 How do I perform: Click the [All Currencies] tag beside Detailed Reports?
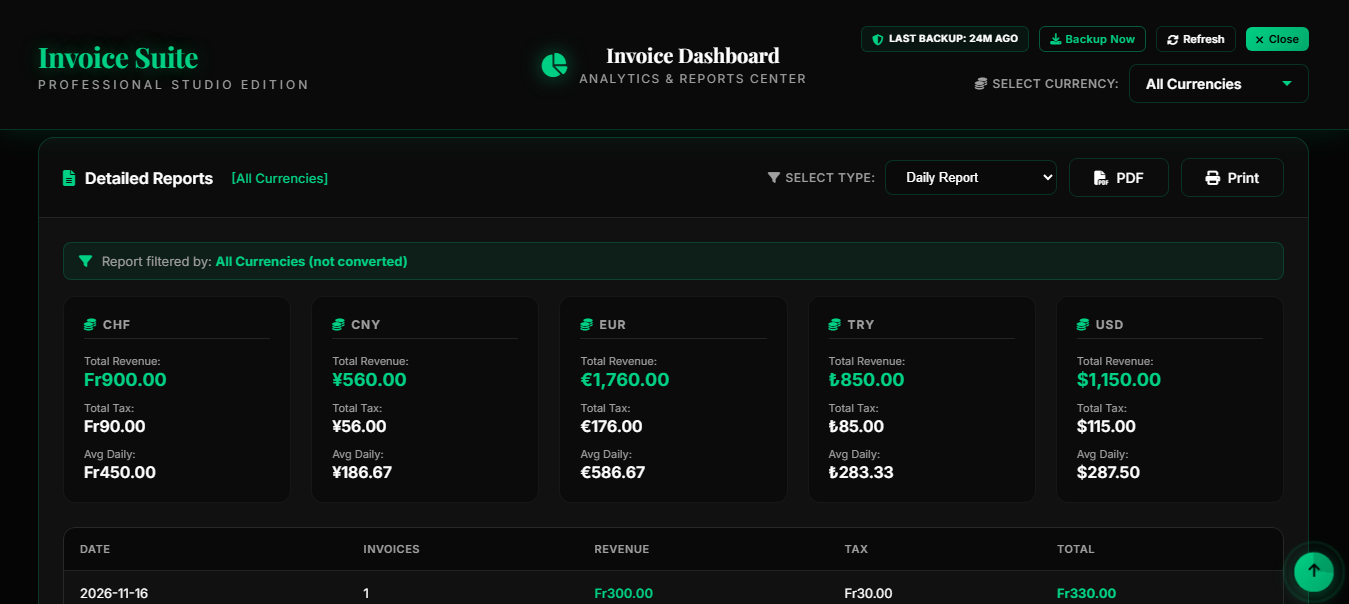point(280,178)
